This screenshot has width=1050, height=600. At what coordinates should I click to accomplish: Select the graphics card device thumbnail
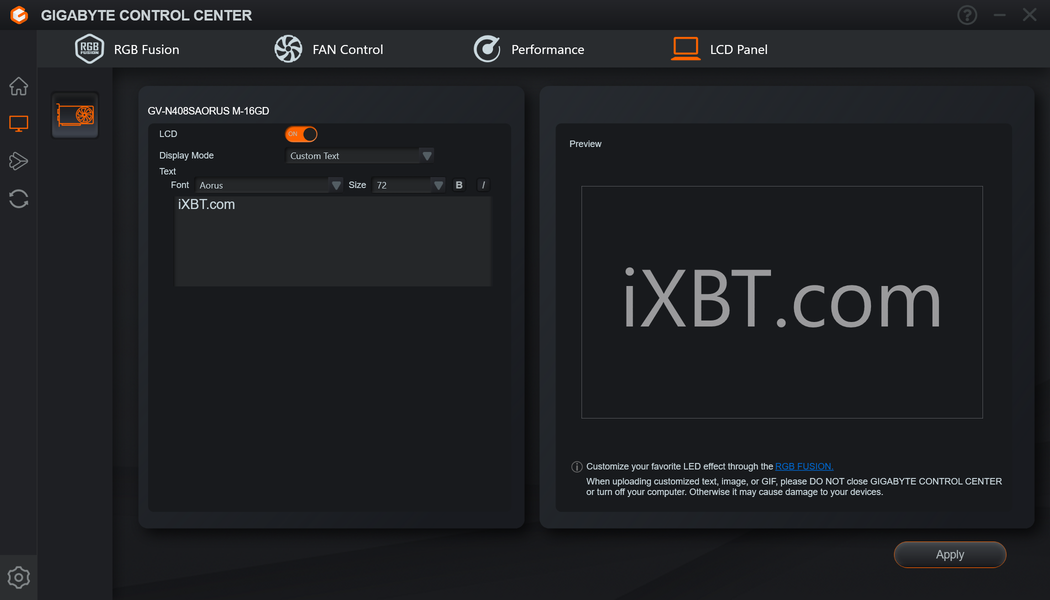75,115
